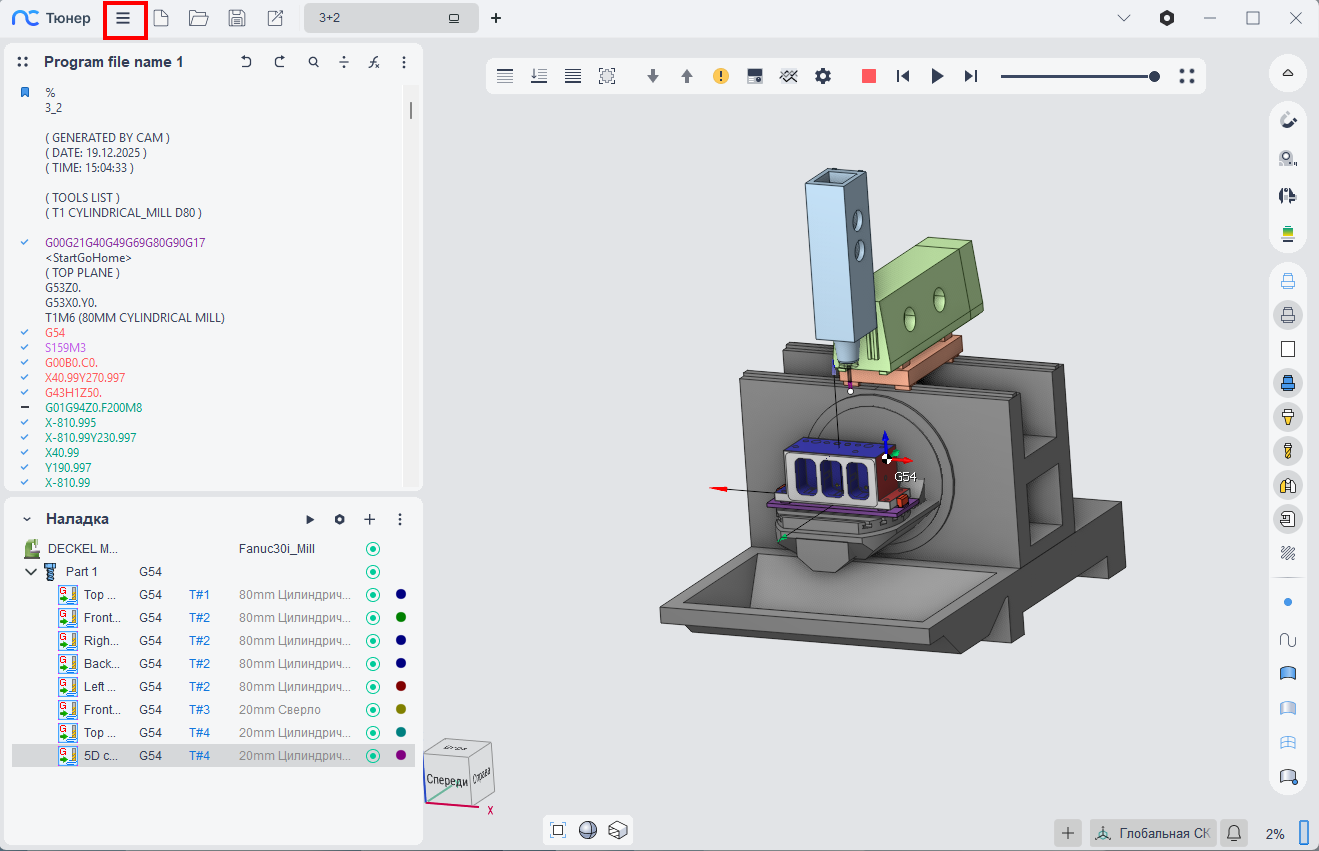Click the save file icon
Viewport: 1319px width, 851px height.
(237, 18)
